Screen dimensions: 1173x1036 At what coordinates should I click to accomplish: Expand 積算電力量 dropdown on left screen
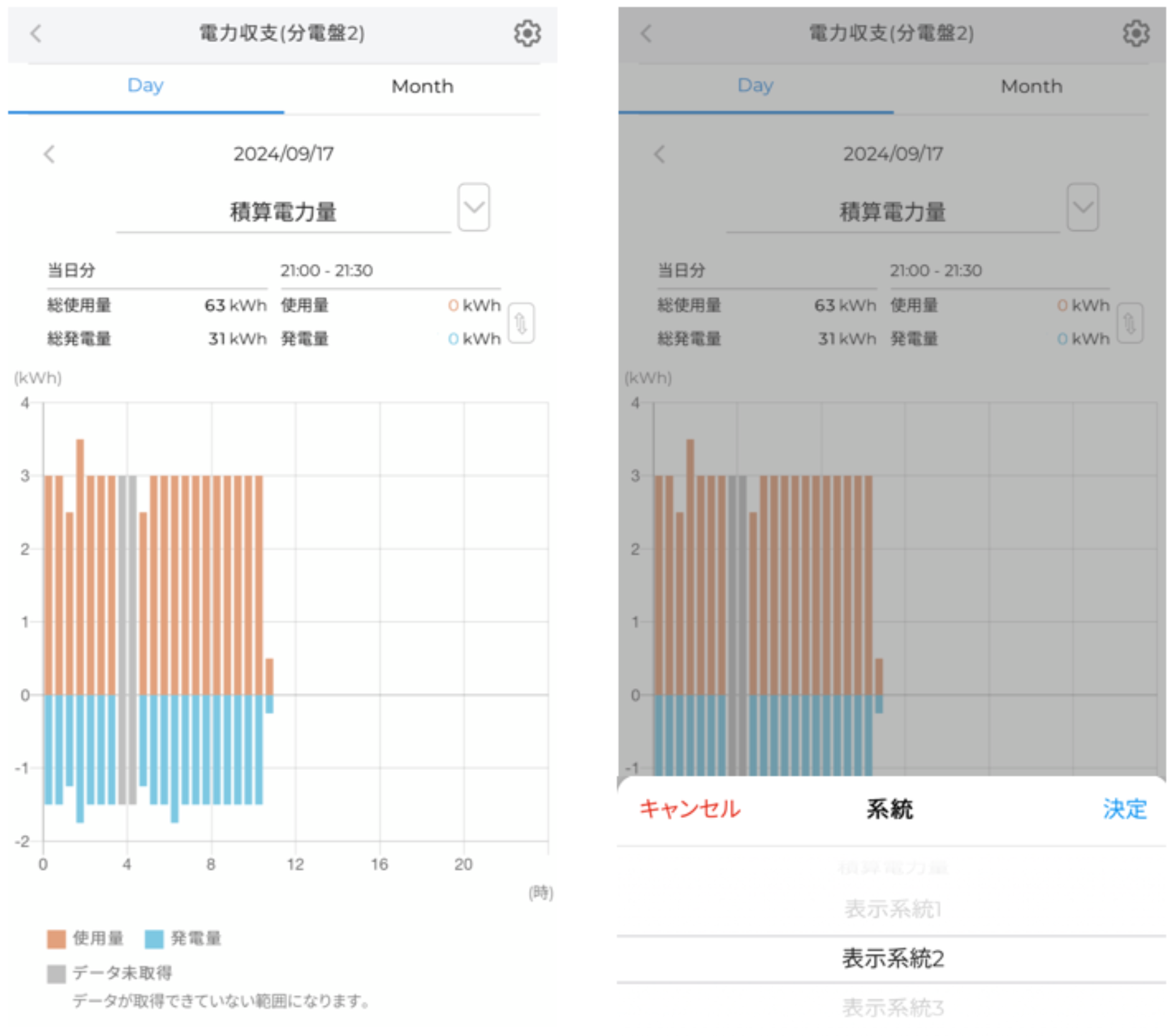pyautogui.click(x=474, y=207)
